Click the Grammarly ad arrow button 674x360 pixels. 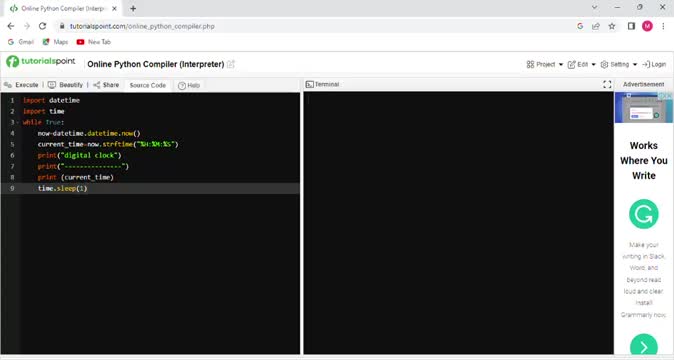click(x=643, y=346)
